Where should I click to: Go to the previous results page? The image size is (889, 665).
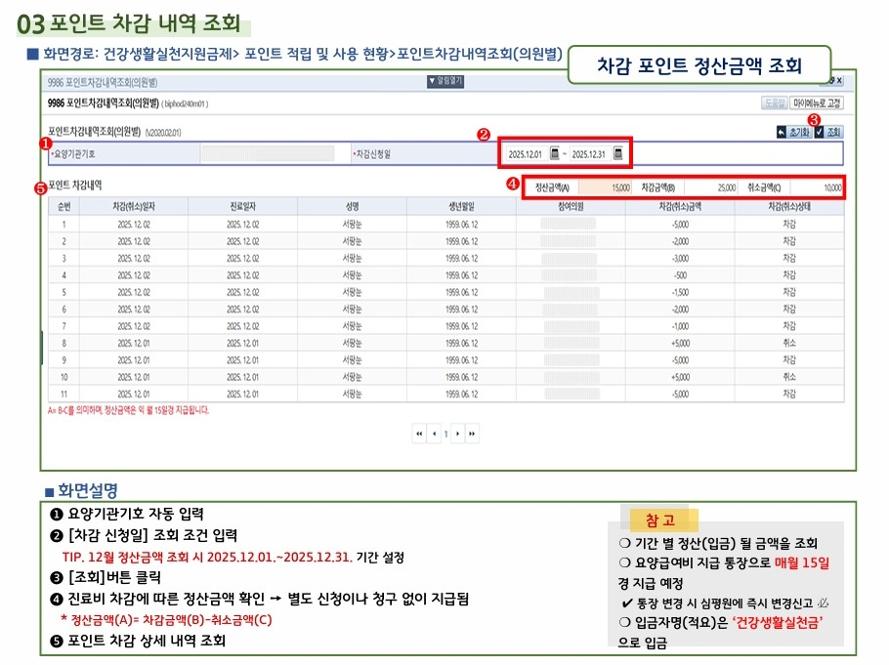click(x=435, y=434)
